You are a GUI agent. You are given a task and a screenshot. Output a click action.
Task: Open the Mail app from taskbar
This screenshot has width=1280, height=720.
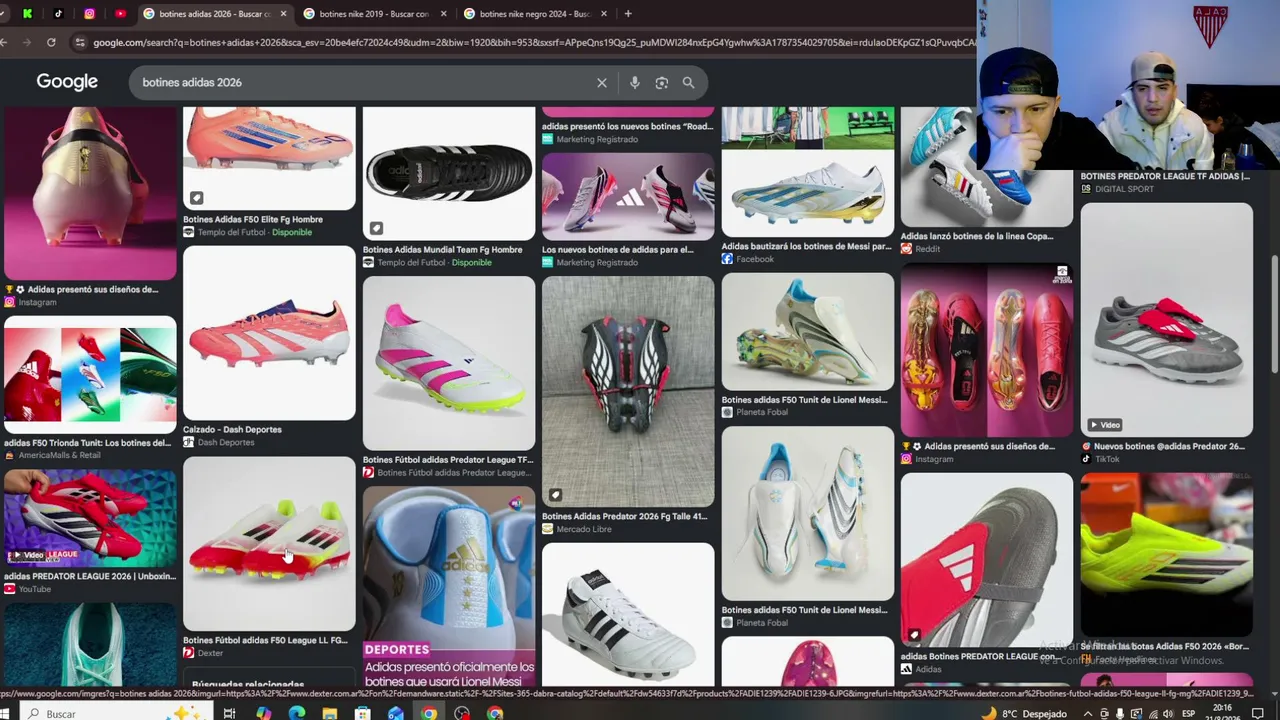point(396,713)
